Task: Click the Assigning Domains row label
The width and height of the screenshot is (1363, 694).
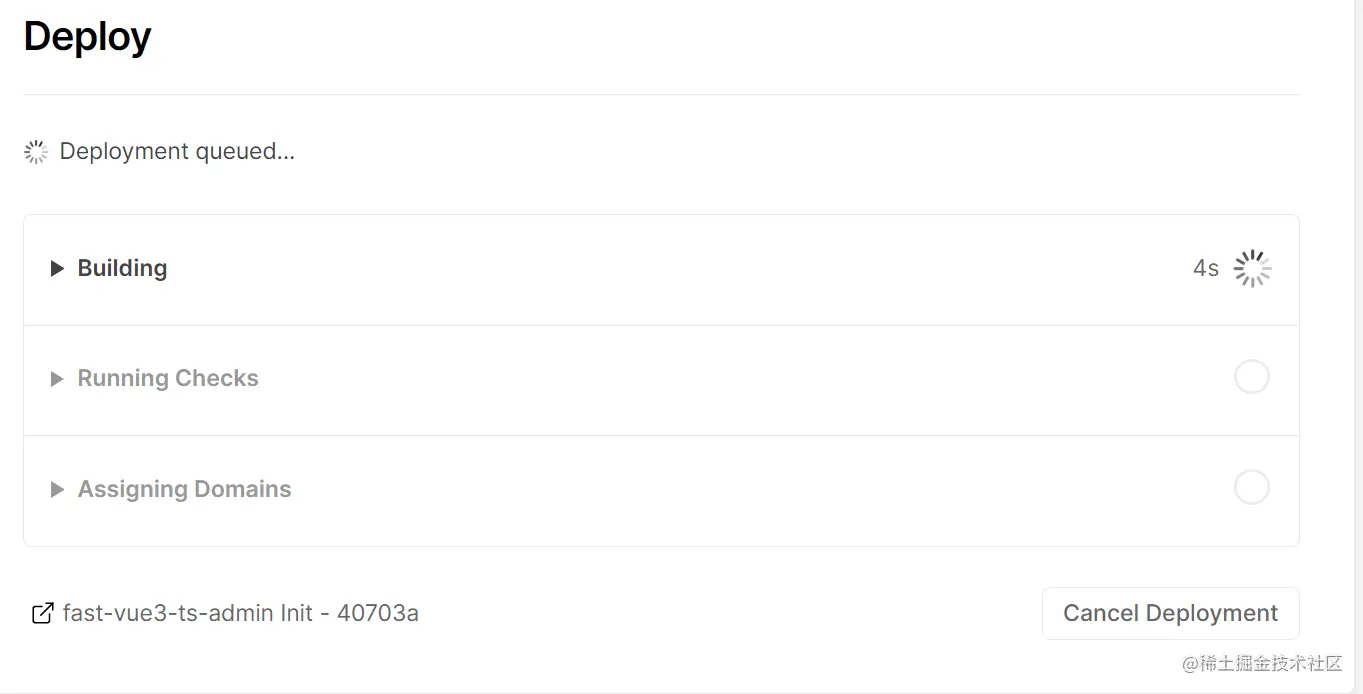Action: click(184, 488)
